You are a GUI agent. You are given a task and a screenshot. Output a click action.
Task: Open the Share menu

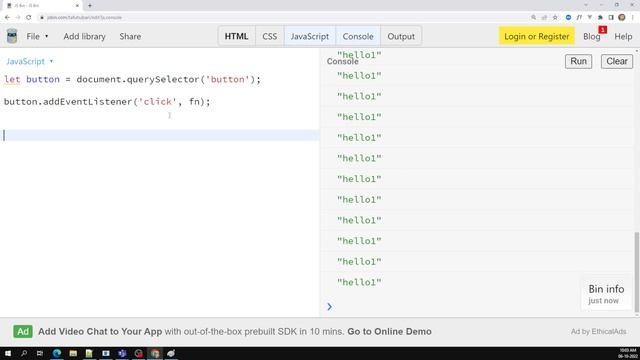point(130,36)
